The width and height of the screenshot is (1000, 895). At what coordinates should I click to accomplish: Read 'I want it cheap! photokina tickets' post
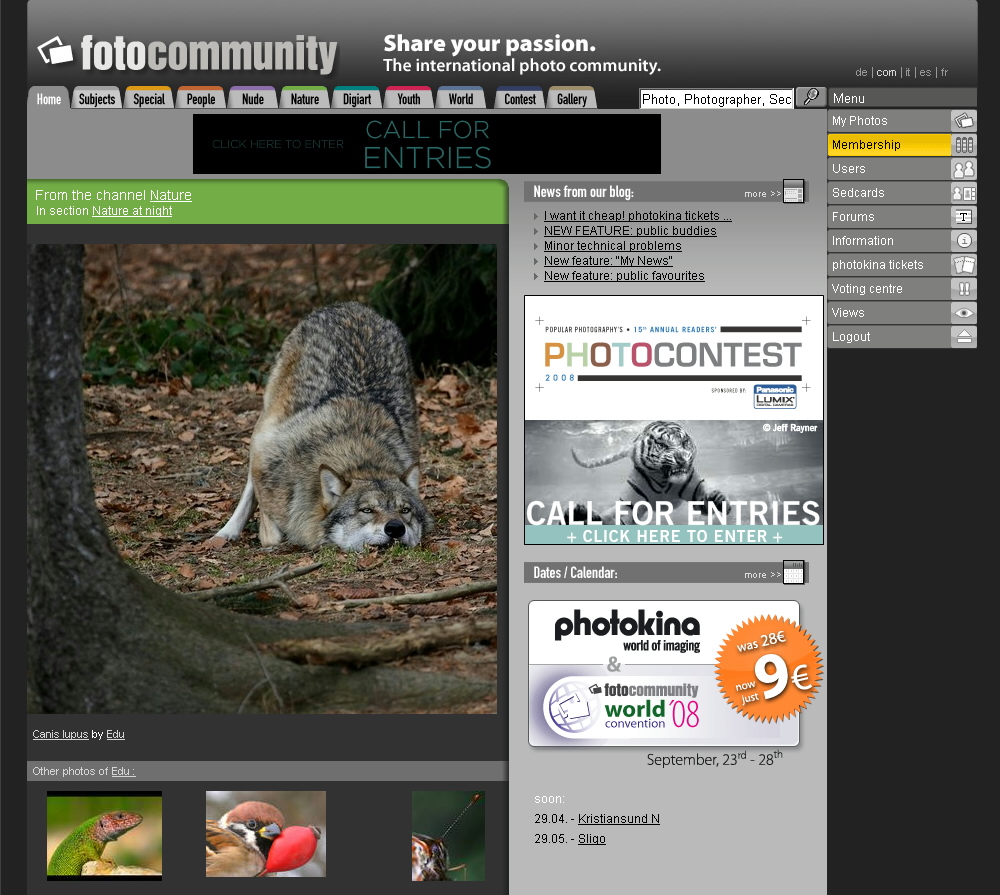638,216
